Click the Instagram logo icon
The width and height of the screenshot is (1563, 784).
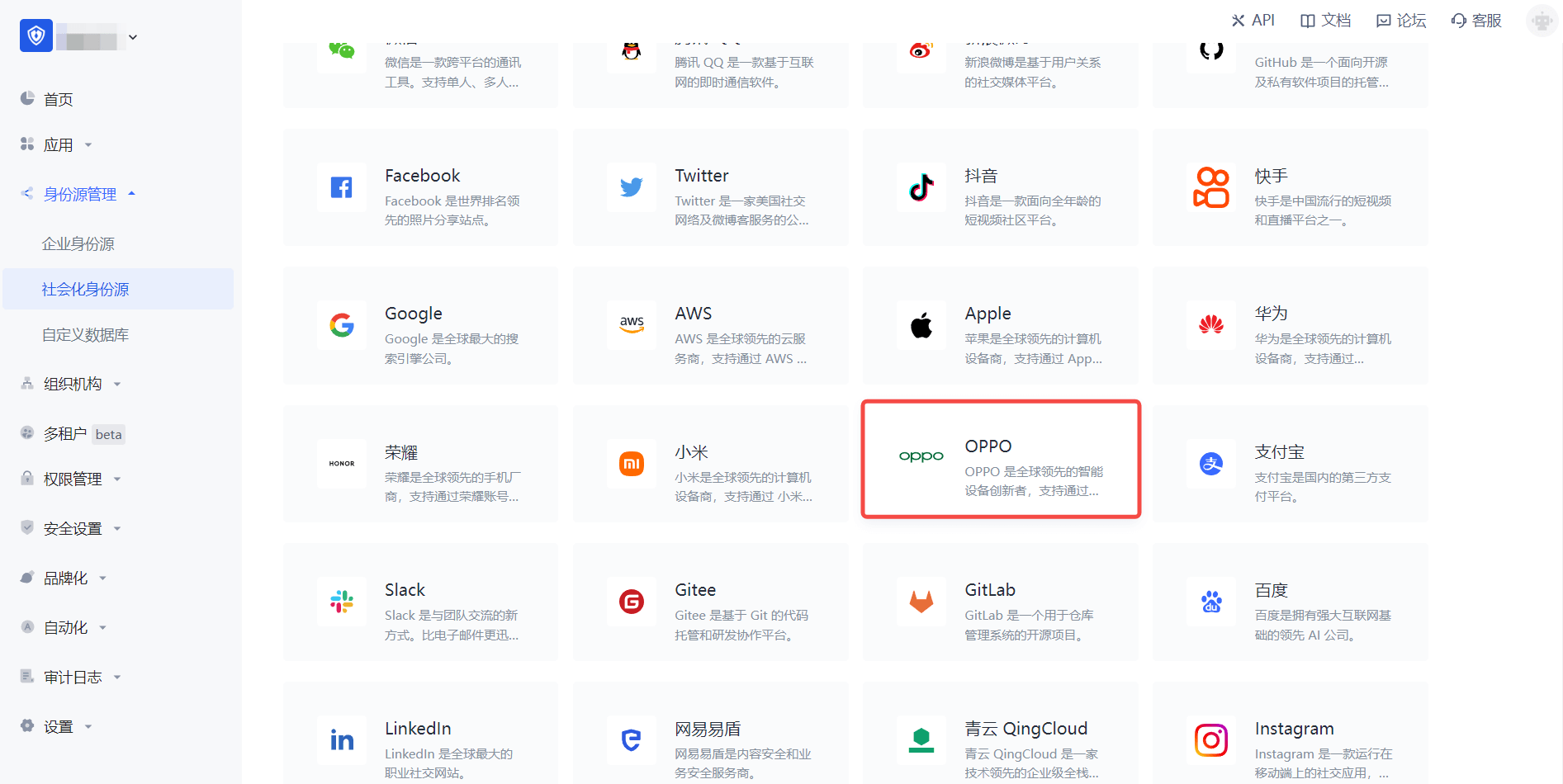[x=1211, y=740]
